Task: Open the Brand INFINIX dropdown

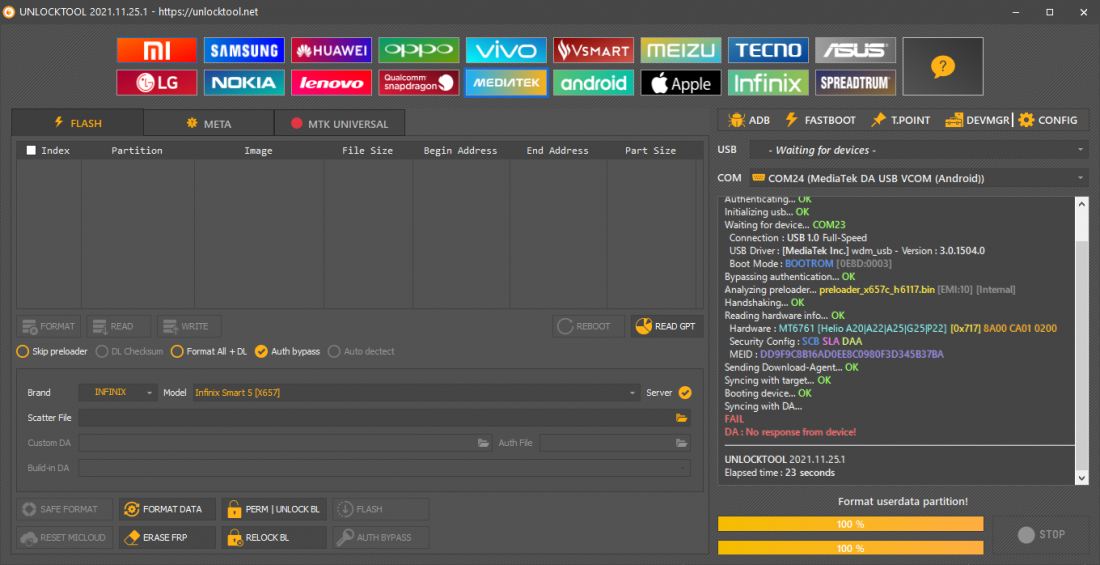Action: coord(118,392)
